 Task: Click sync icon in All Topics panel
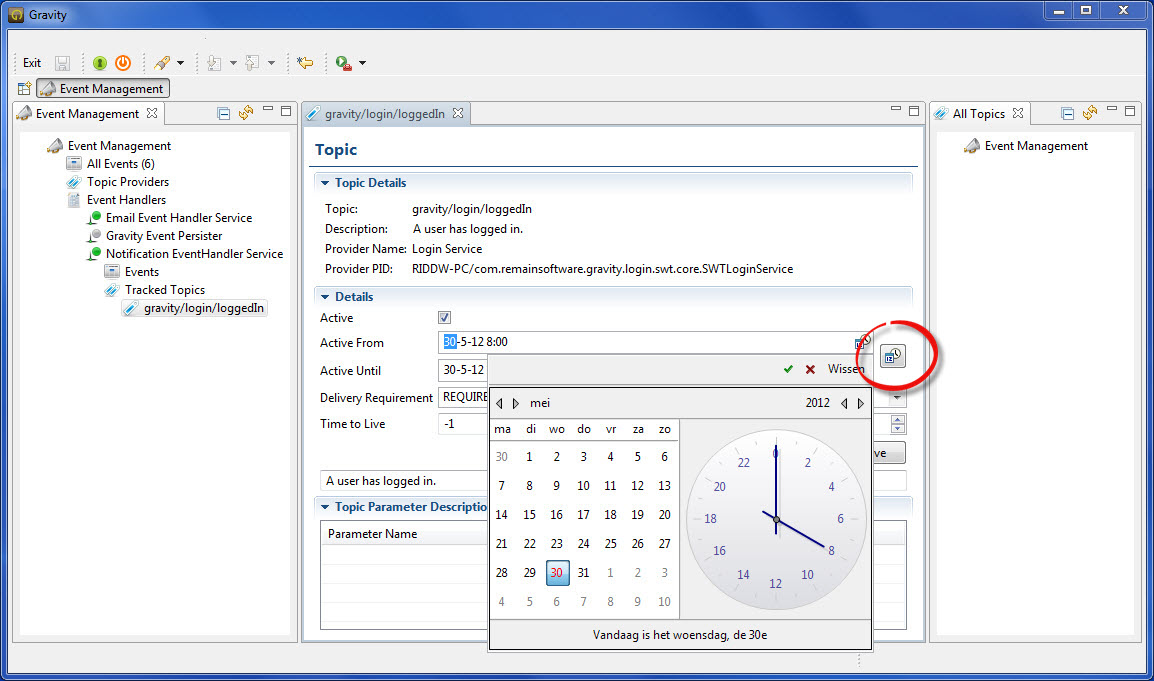tap(1090, 113)
